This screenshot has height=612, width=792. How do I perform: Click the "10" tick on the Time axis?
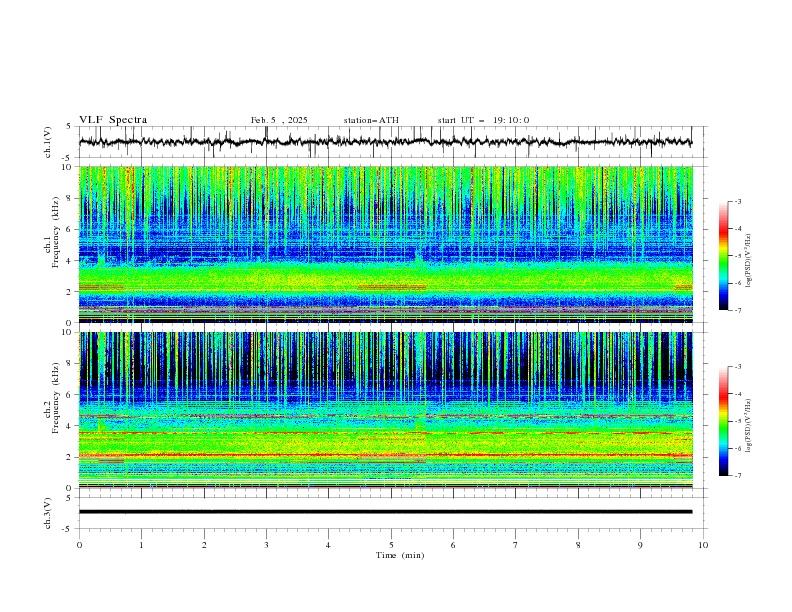[x=703, y=545]
